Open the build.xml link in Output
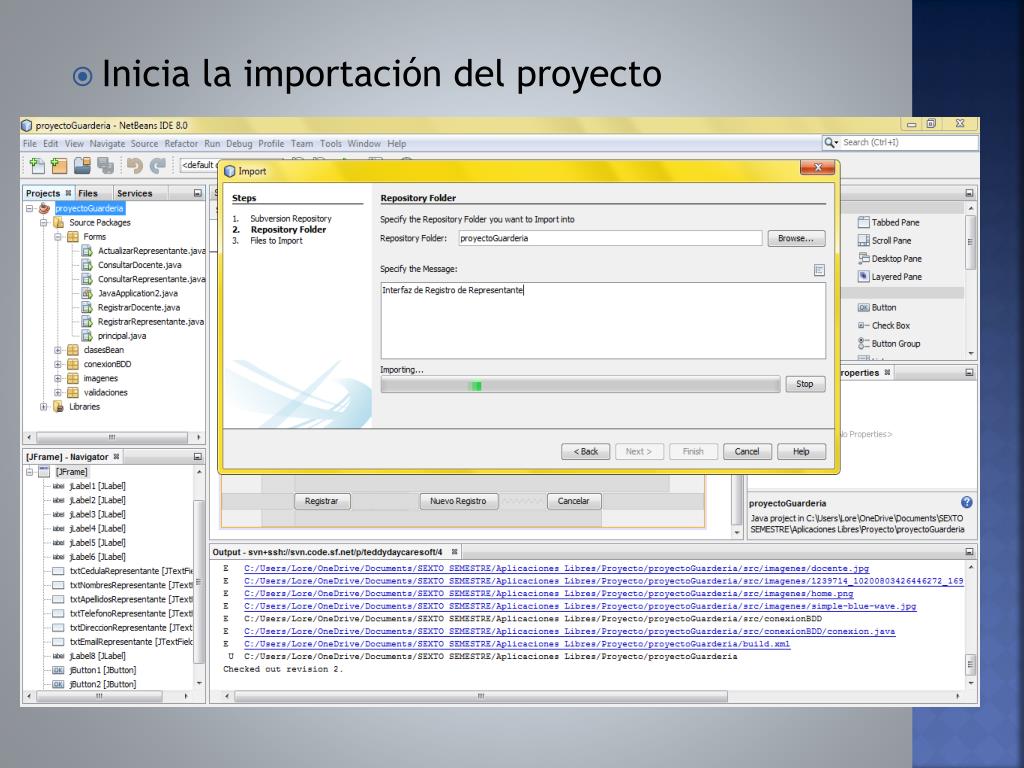This screenshot has height=768, width=1024. [x=517, y=644]
